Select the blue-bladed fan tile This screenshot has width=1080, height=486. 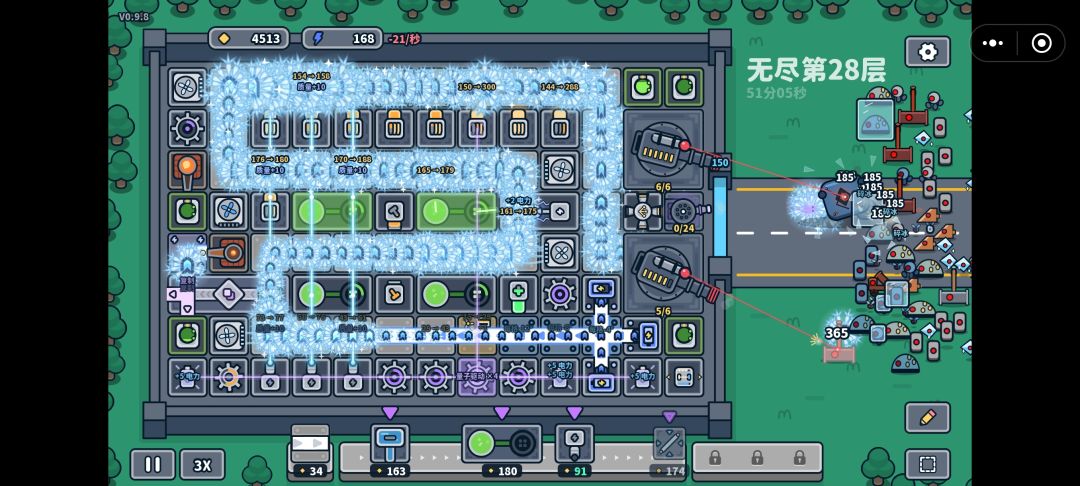[x=229, y=211]
